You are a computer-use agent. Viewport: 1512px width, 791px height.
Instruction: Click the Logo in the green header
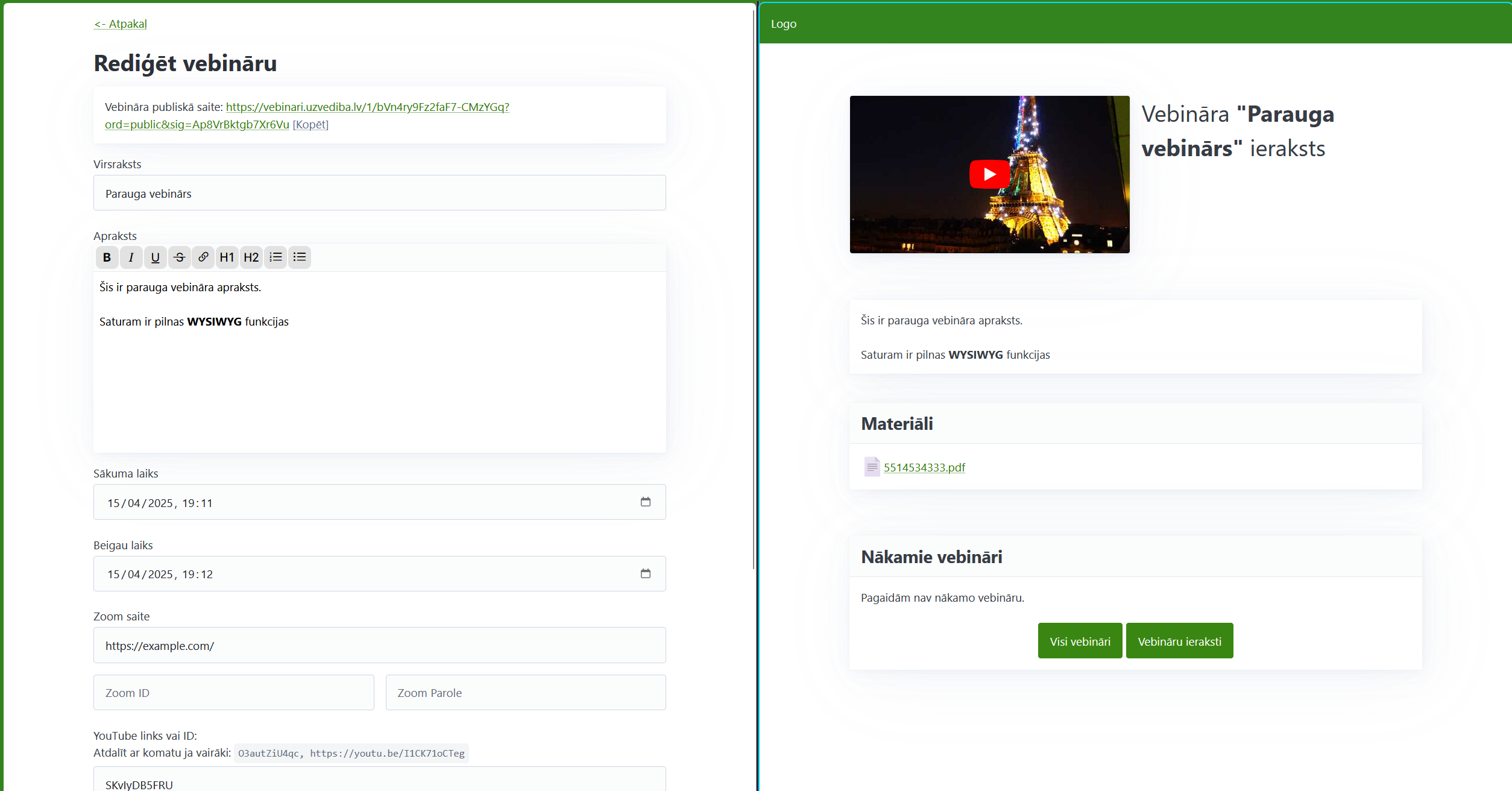pyautogui.click(x=783, y=24)
